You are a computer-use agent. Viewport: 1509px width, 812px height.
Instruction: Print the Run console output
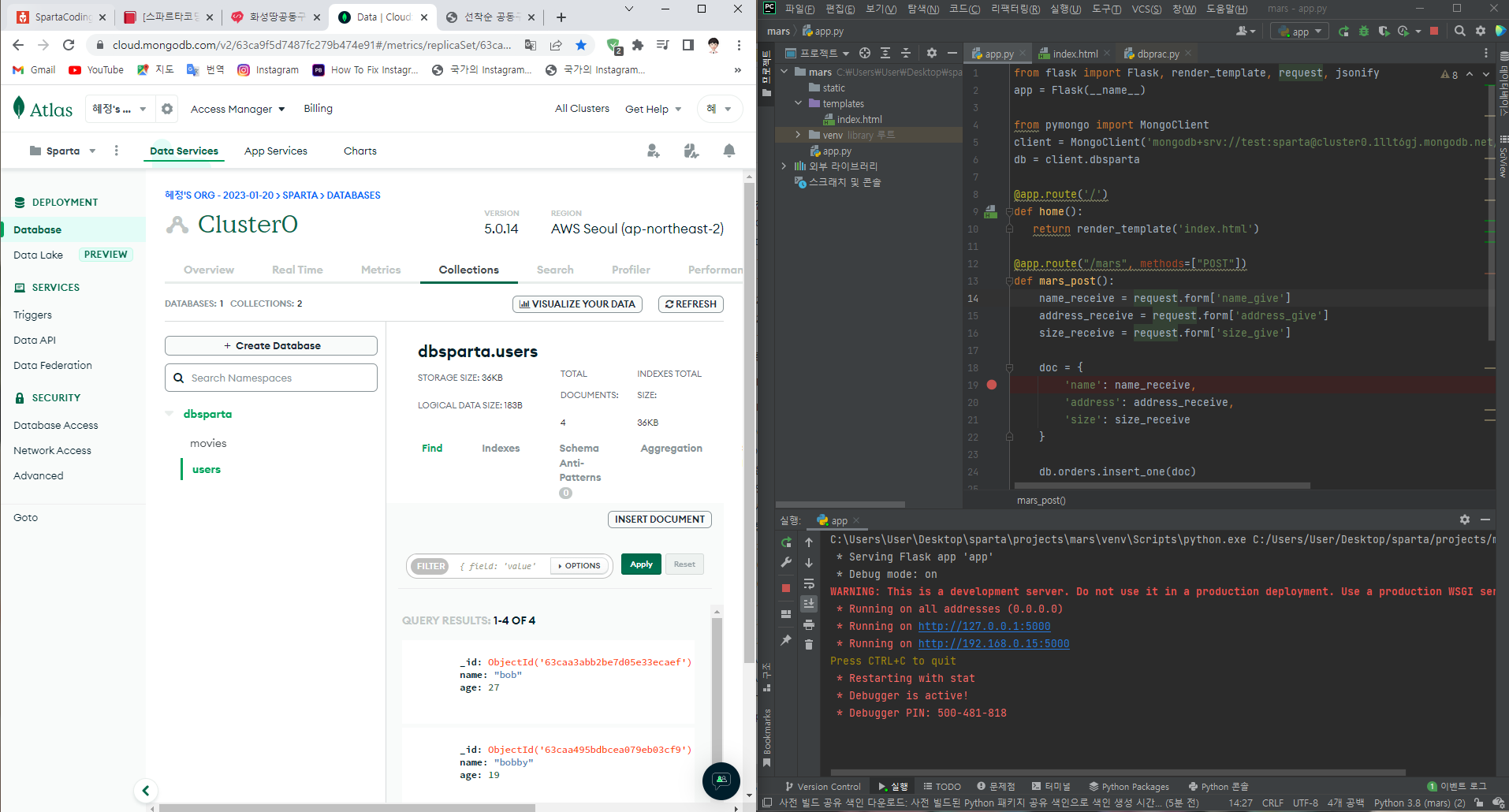pos(809,624)
